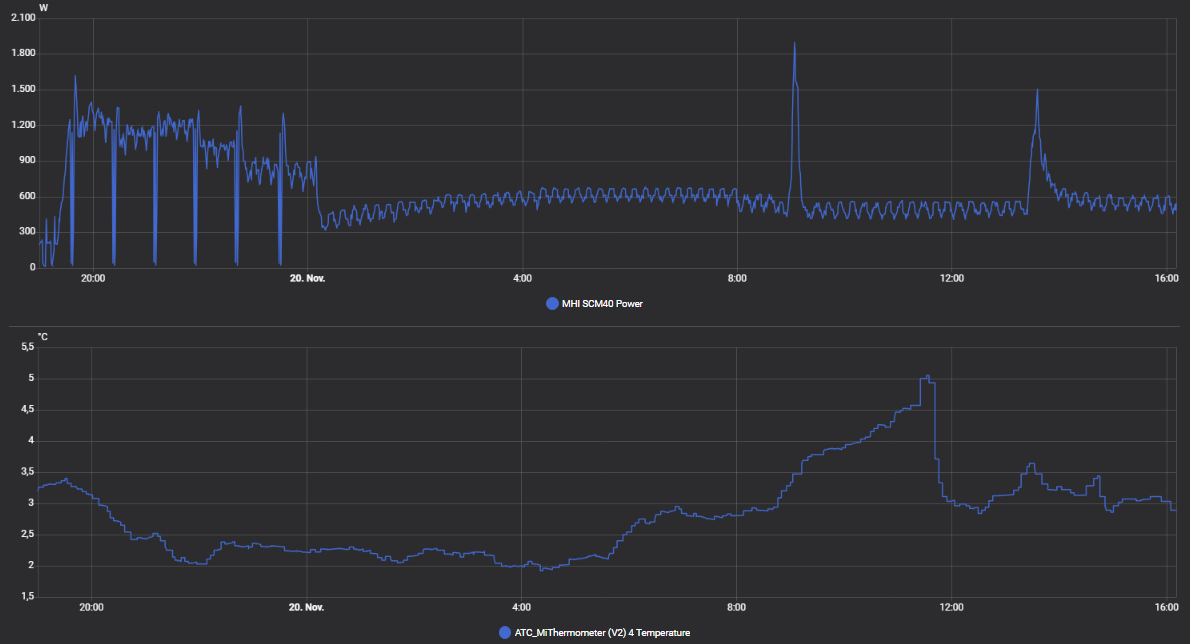Click the 2.100 value on power axis
This screenshot has height=644, width=1190.
pyautogui.click(x=22, y=17)
